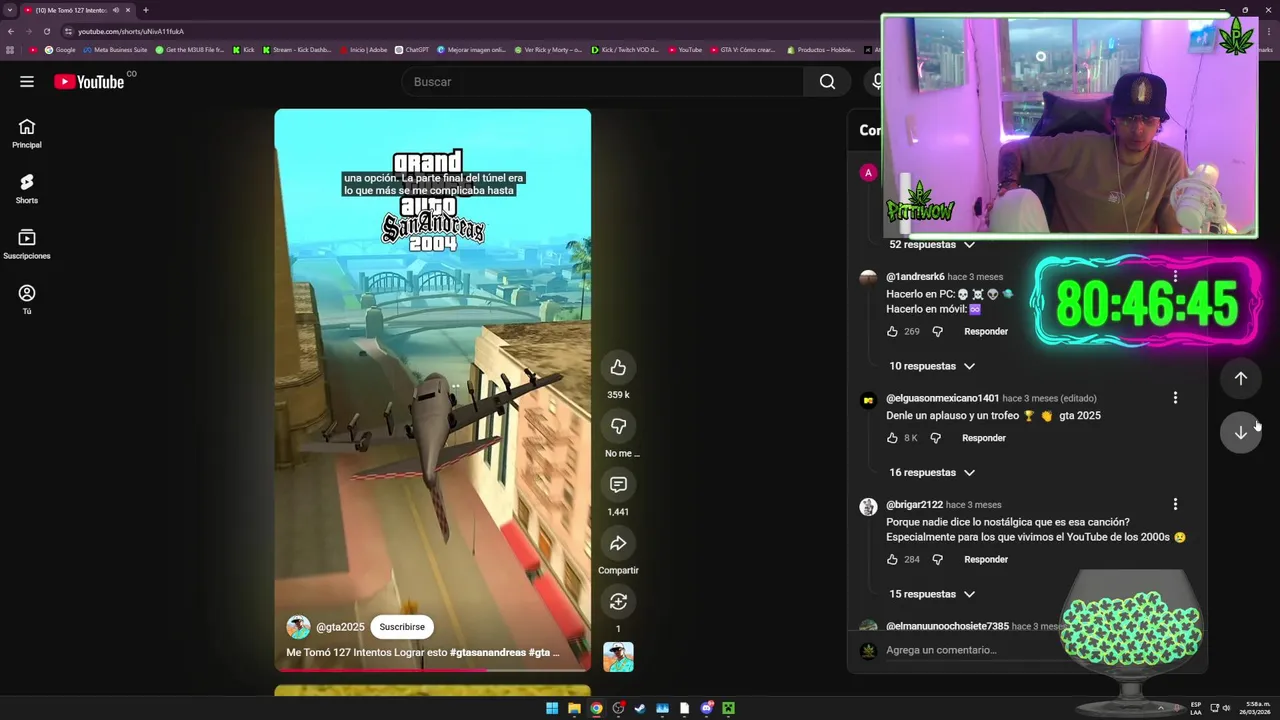Open the Inicio | Adobe bookmark
Viewport: 1280px width, 720px height.
tap(363, 50)
